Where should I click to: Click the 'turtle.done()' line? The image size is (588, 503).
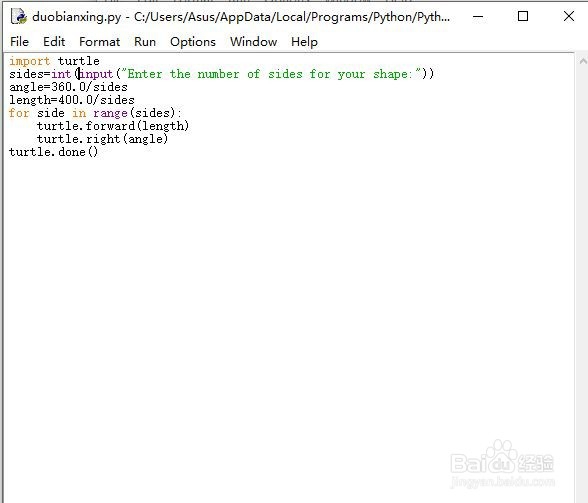point(54,152)
